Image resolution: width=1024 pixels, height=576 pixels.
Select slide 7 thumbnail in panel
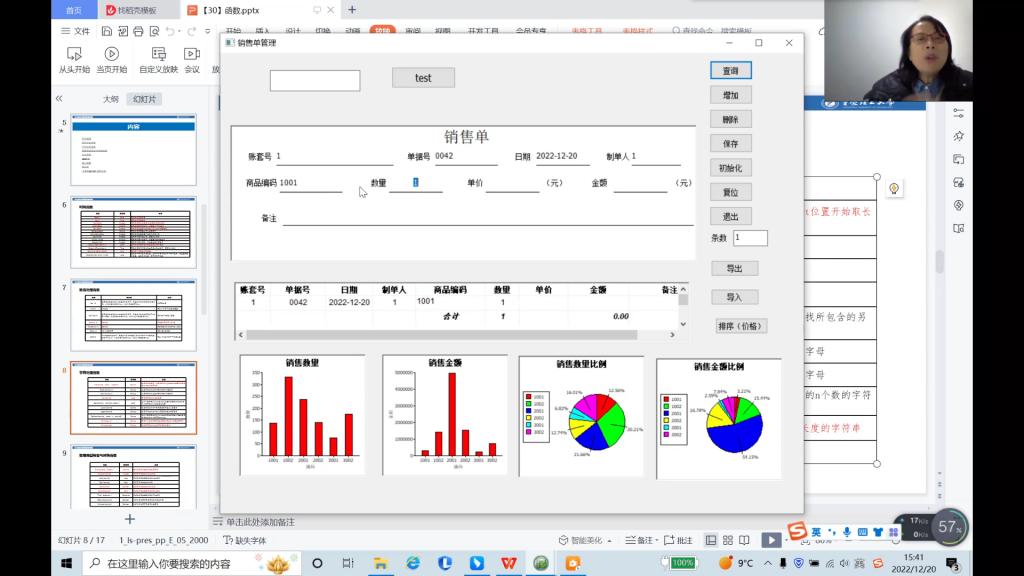pos(133,315)
